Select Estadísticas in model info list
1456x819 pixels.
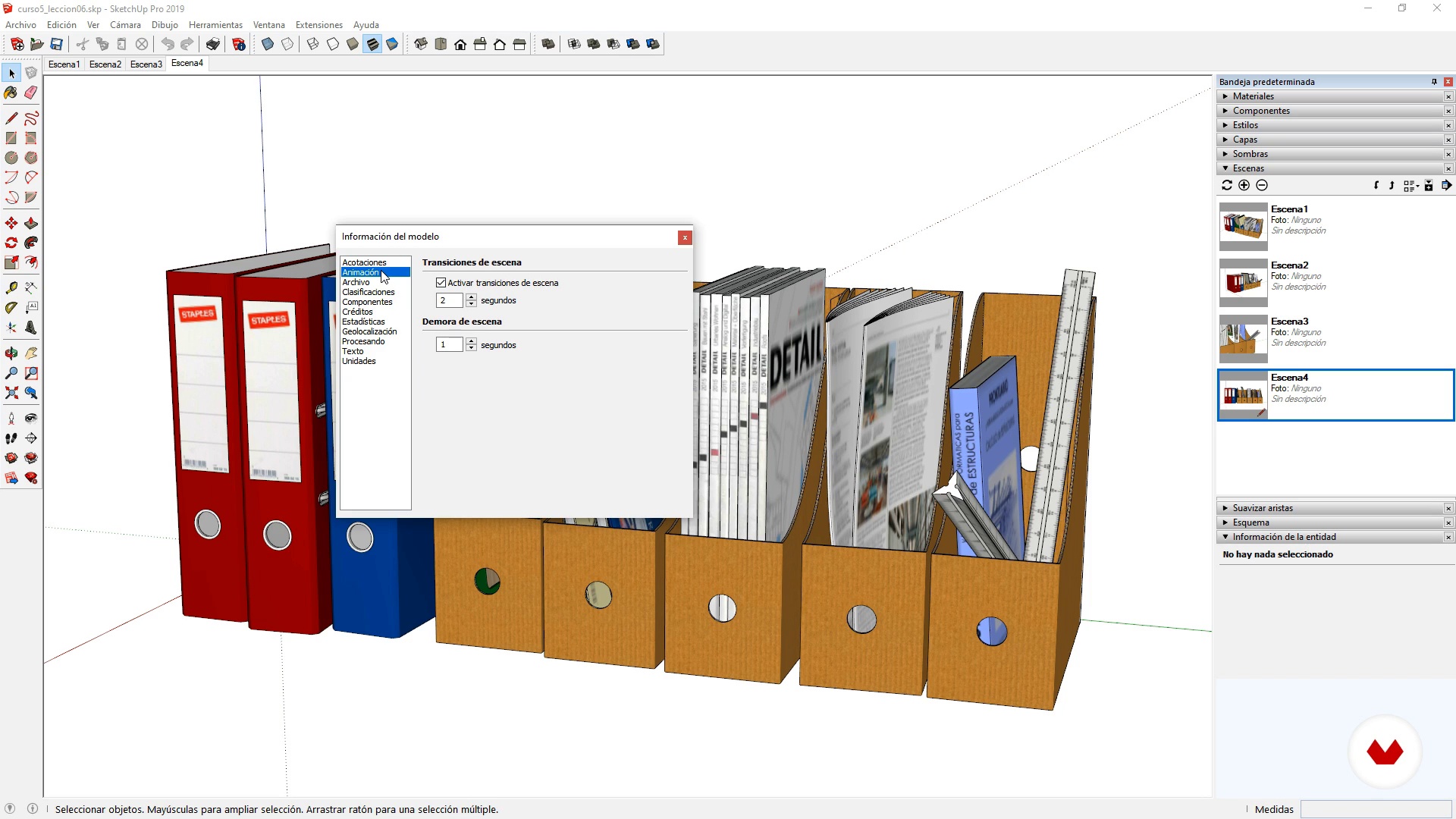pyautogui.click(x=363, y=322)
